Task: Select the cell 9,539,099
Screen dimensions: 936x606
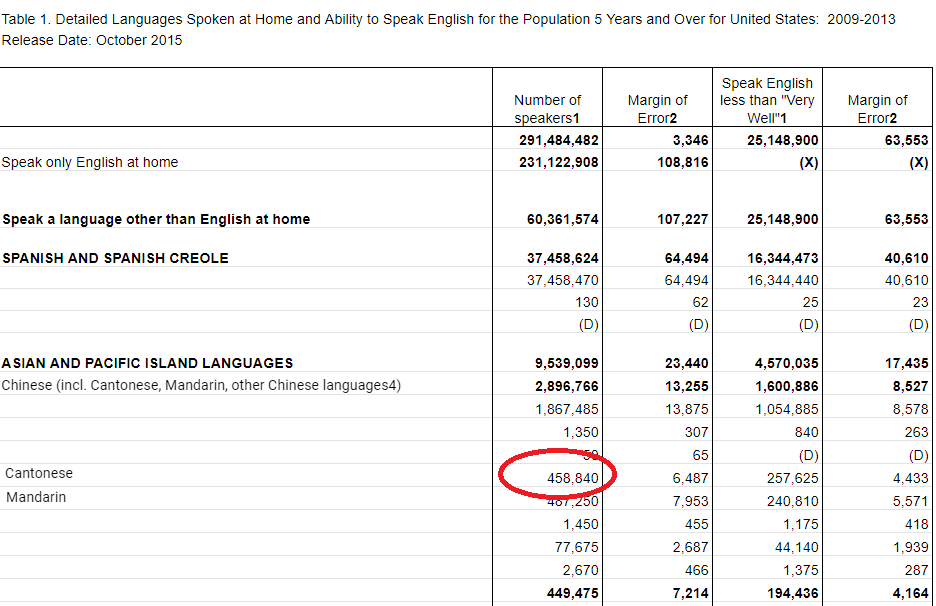Action: (x=566, y=363)
